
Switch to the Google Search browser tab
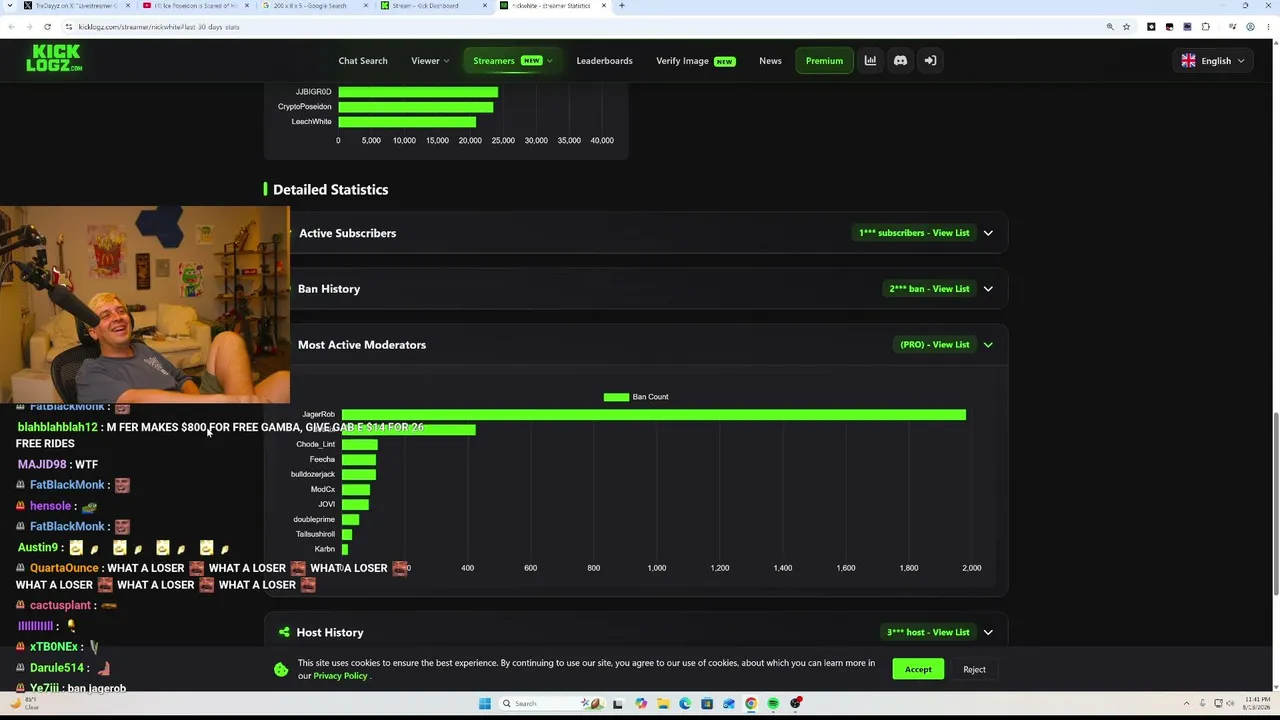coord(313,6)
